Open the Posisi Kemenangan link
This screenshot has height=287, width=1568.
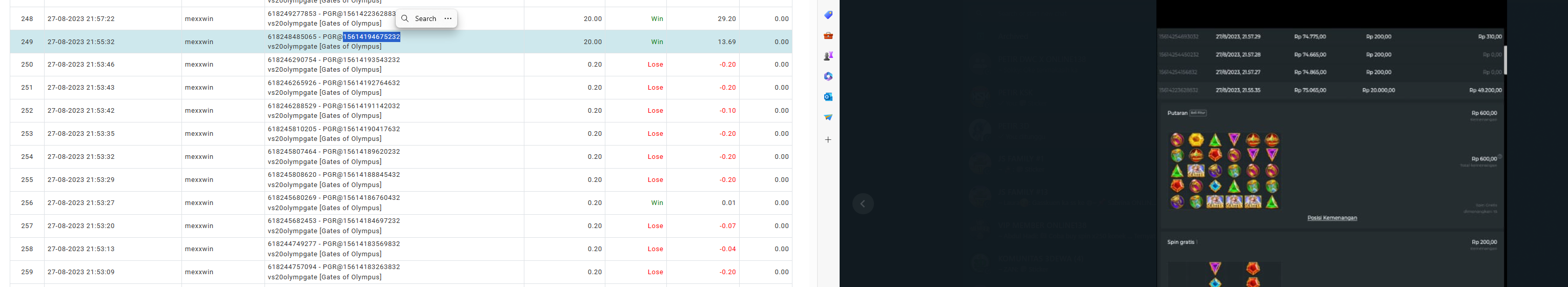tap(1332, 218)
